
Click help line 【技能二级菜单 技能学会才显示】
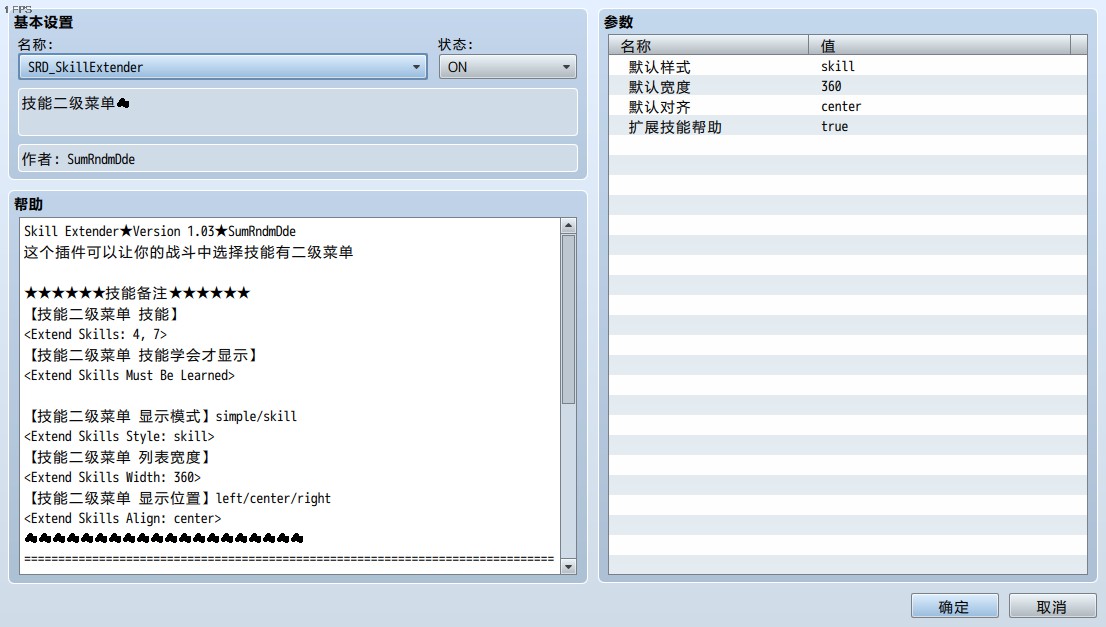(x=141, y=355)
